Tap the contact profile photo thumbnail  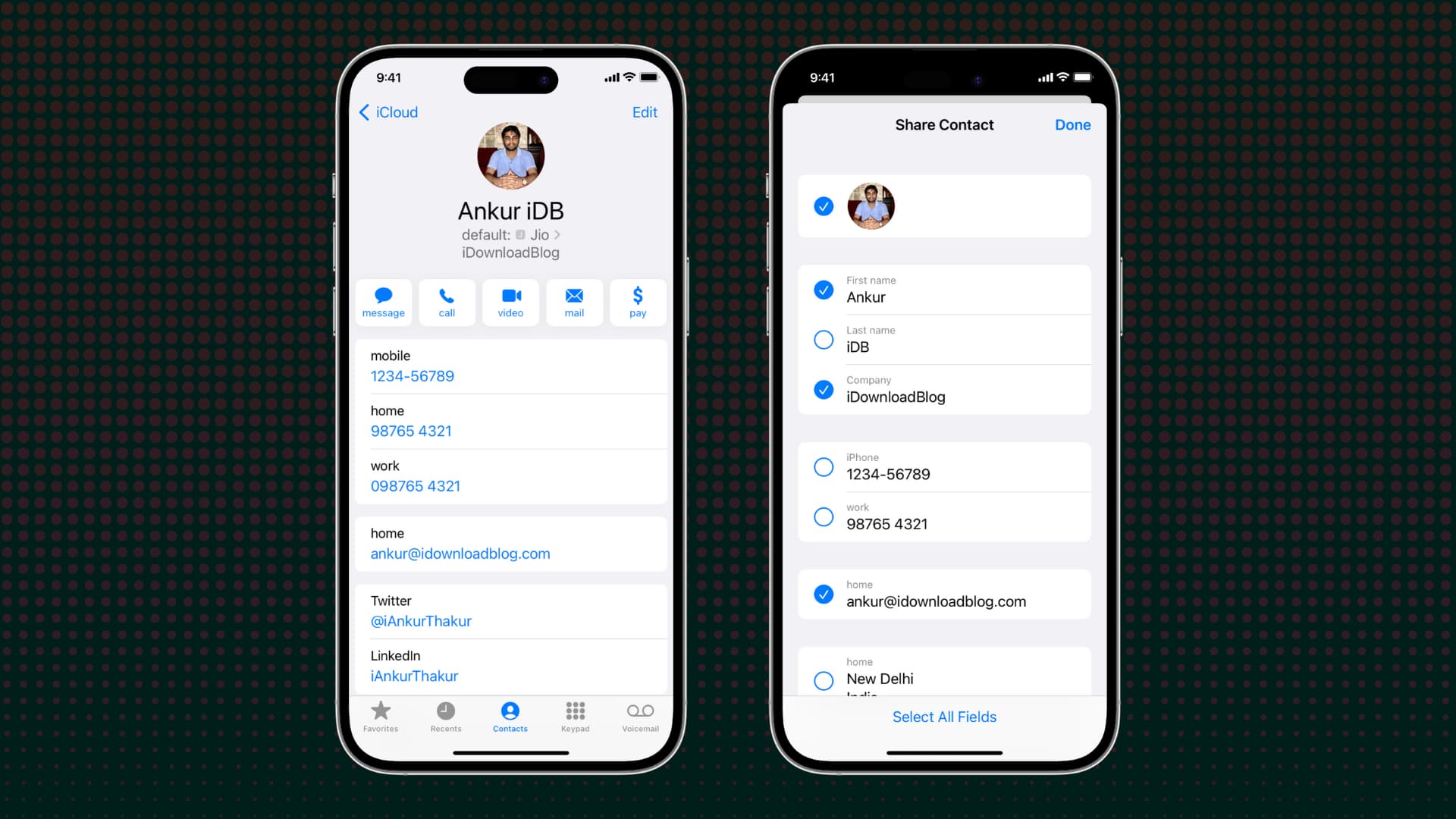511,156
